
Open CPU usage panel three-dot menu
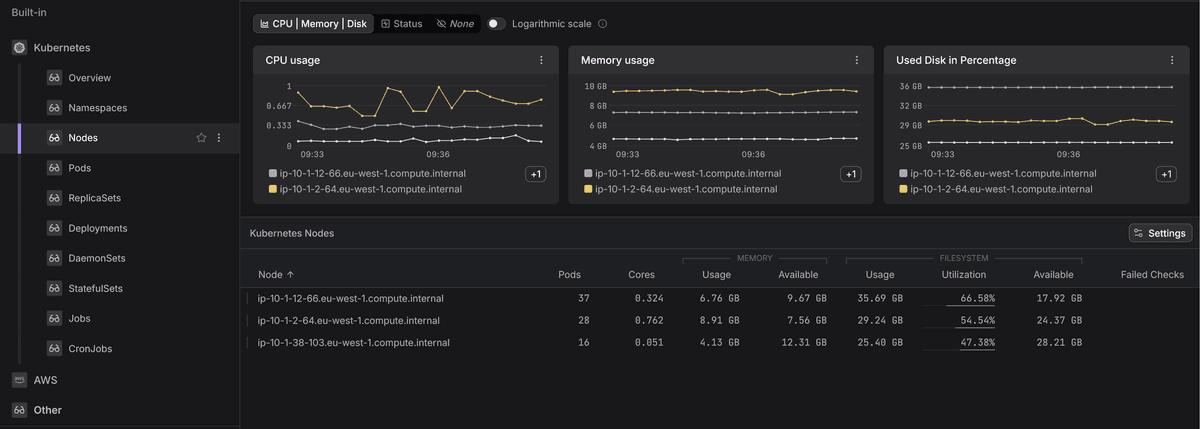click(541, 60)
